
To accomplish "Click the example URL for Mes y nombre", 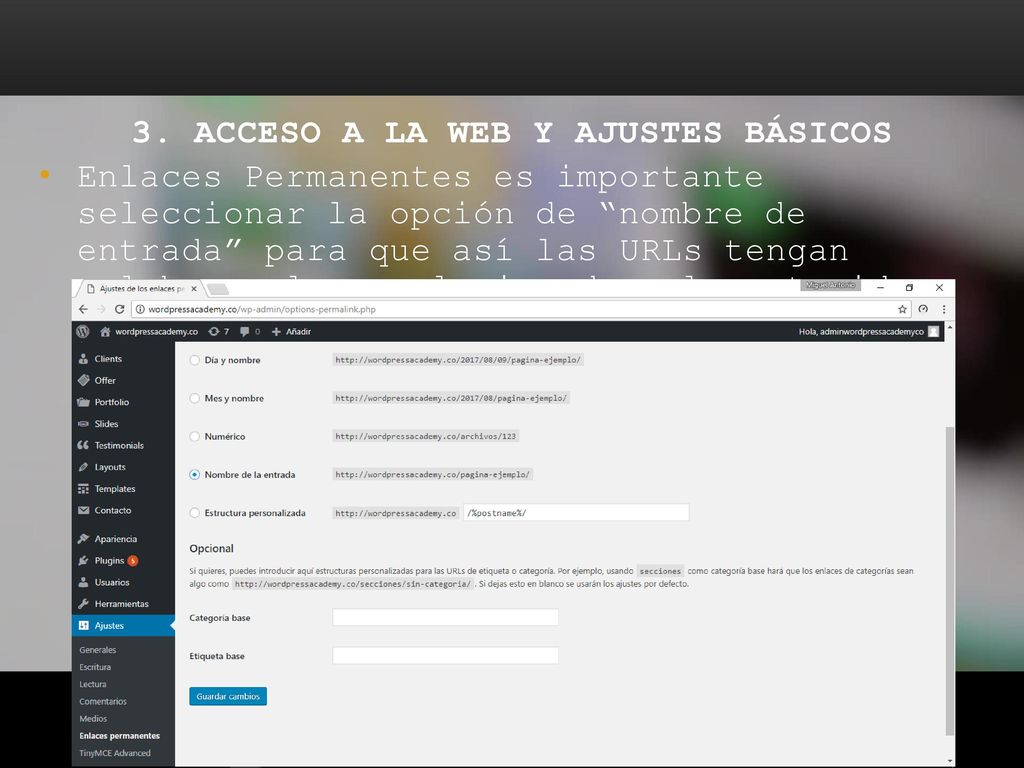I will click(451, 398).
